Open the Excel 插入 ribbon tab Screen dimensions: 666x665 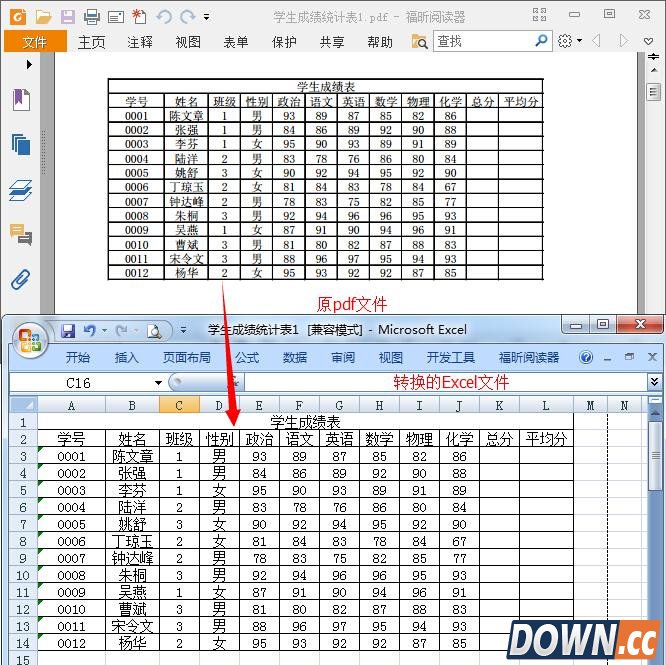pyautogui.click(x=127, y=358)
